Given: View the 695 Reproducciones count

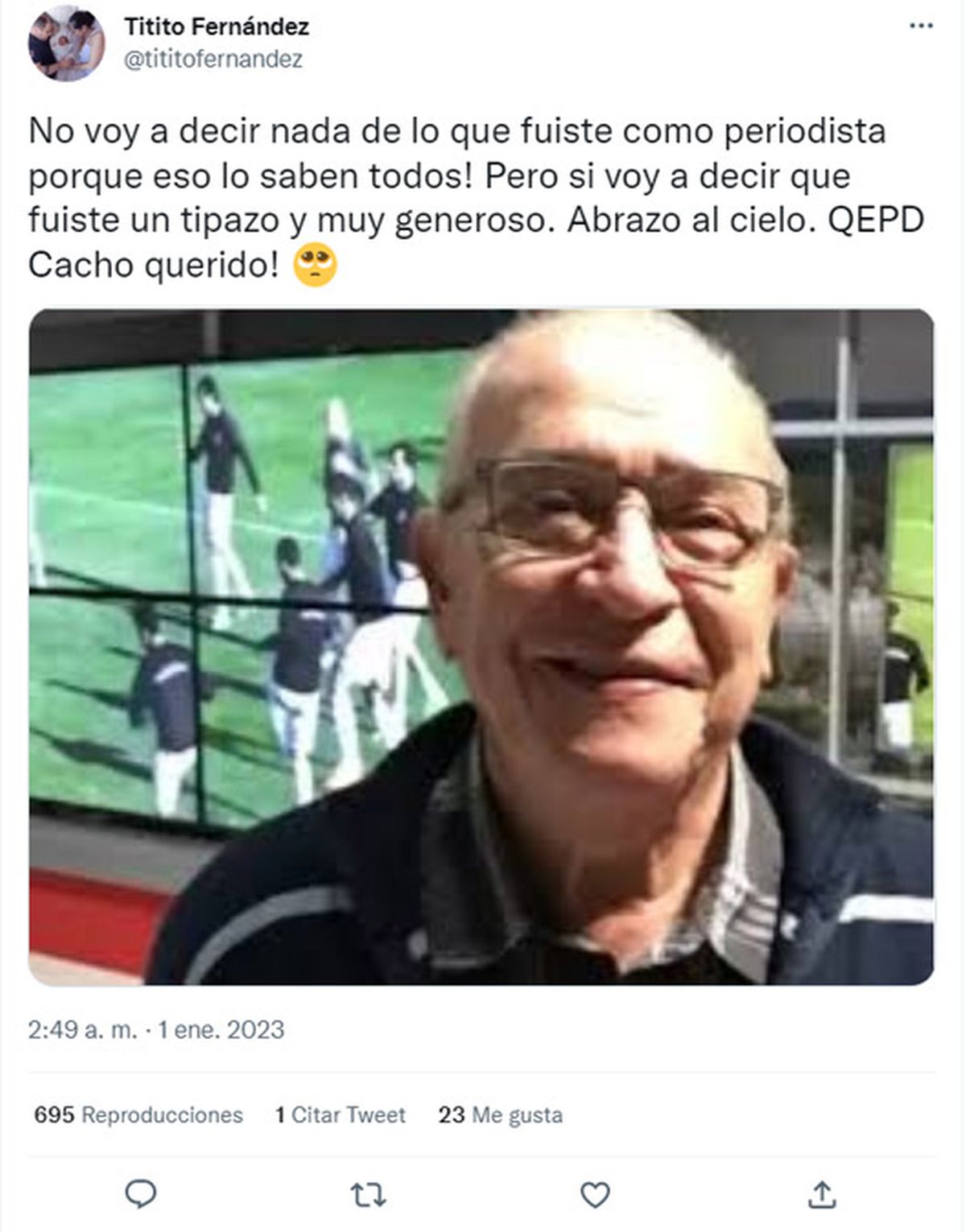Looking at the screenshot, I should (138, 1115).
